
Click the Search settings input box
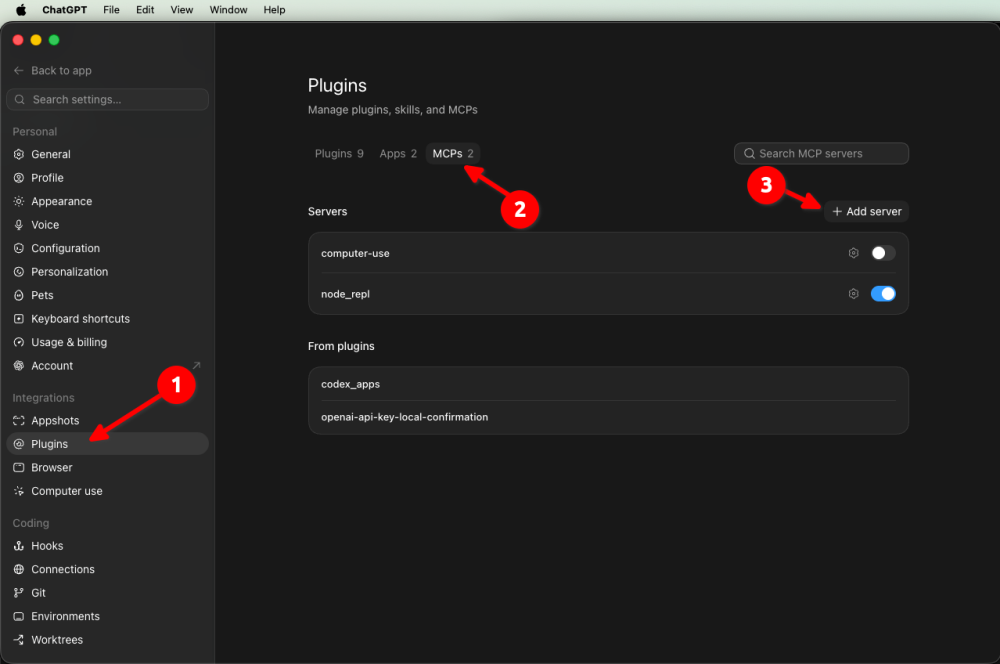coord(108,100)
